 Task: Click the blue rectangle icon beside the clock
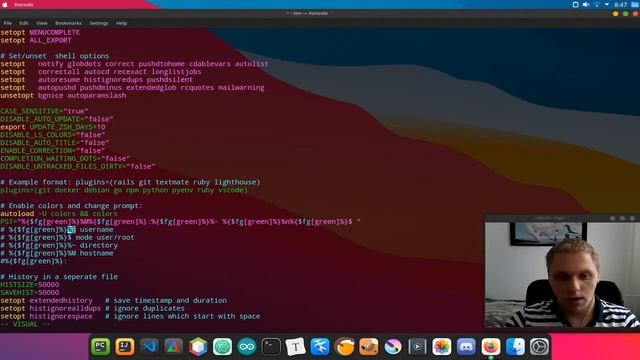pyautogui.click(x=635, y=4)
